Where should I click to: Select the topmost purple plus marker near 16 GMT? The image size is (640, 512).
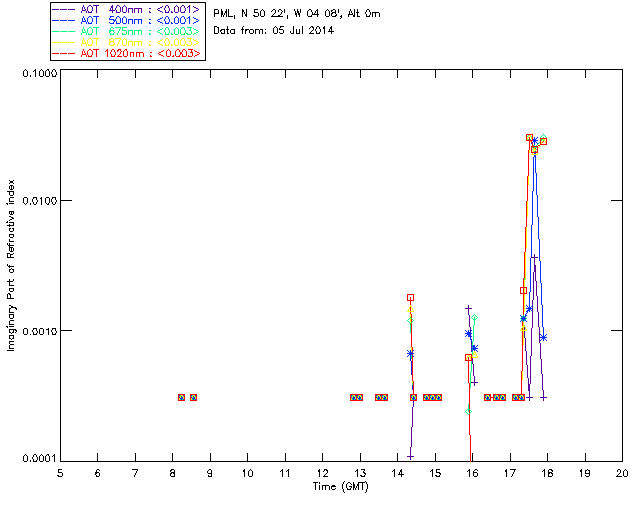[x=469, y=308]
